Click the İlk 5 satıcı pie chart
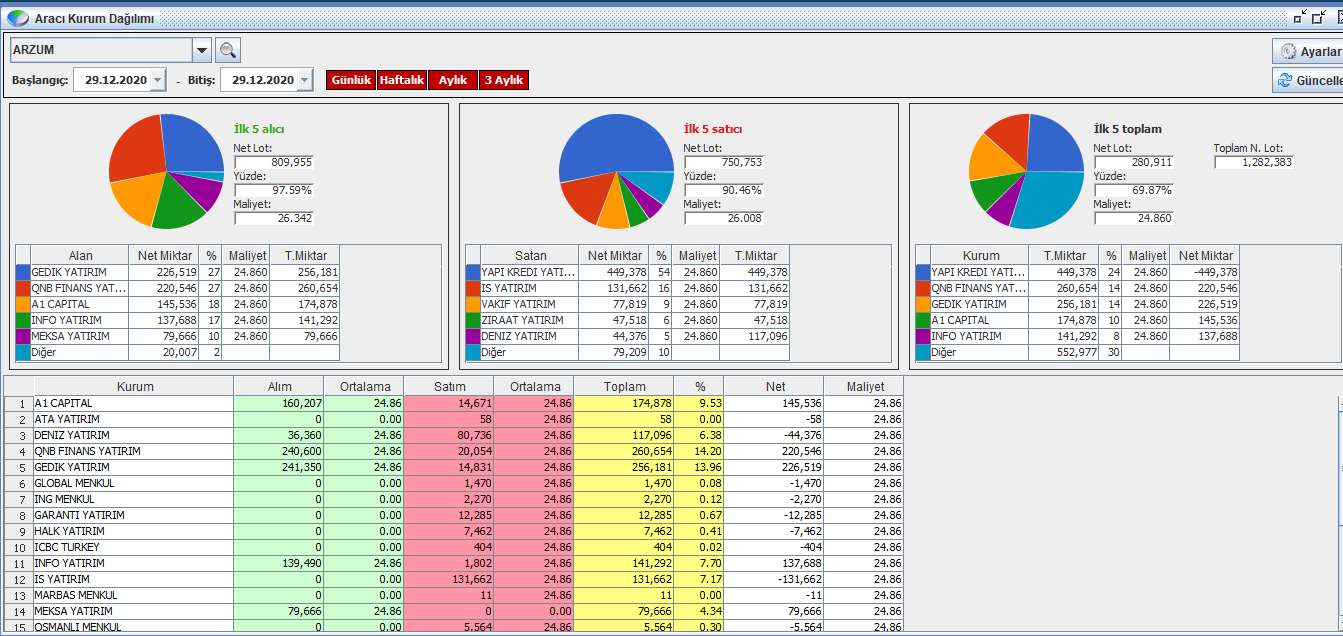The height and width of the screenshot is (636, 1343). point(616,171)
